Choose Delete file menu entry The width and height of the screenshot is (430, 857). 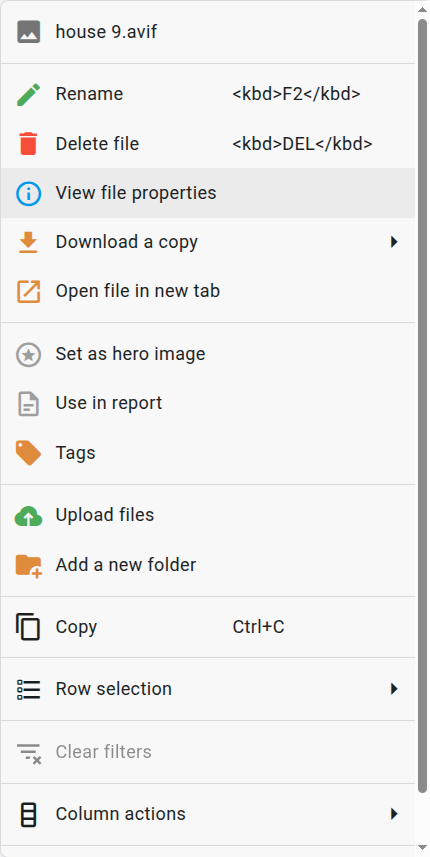click(208, 144)
